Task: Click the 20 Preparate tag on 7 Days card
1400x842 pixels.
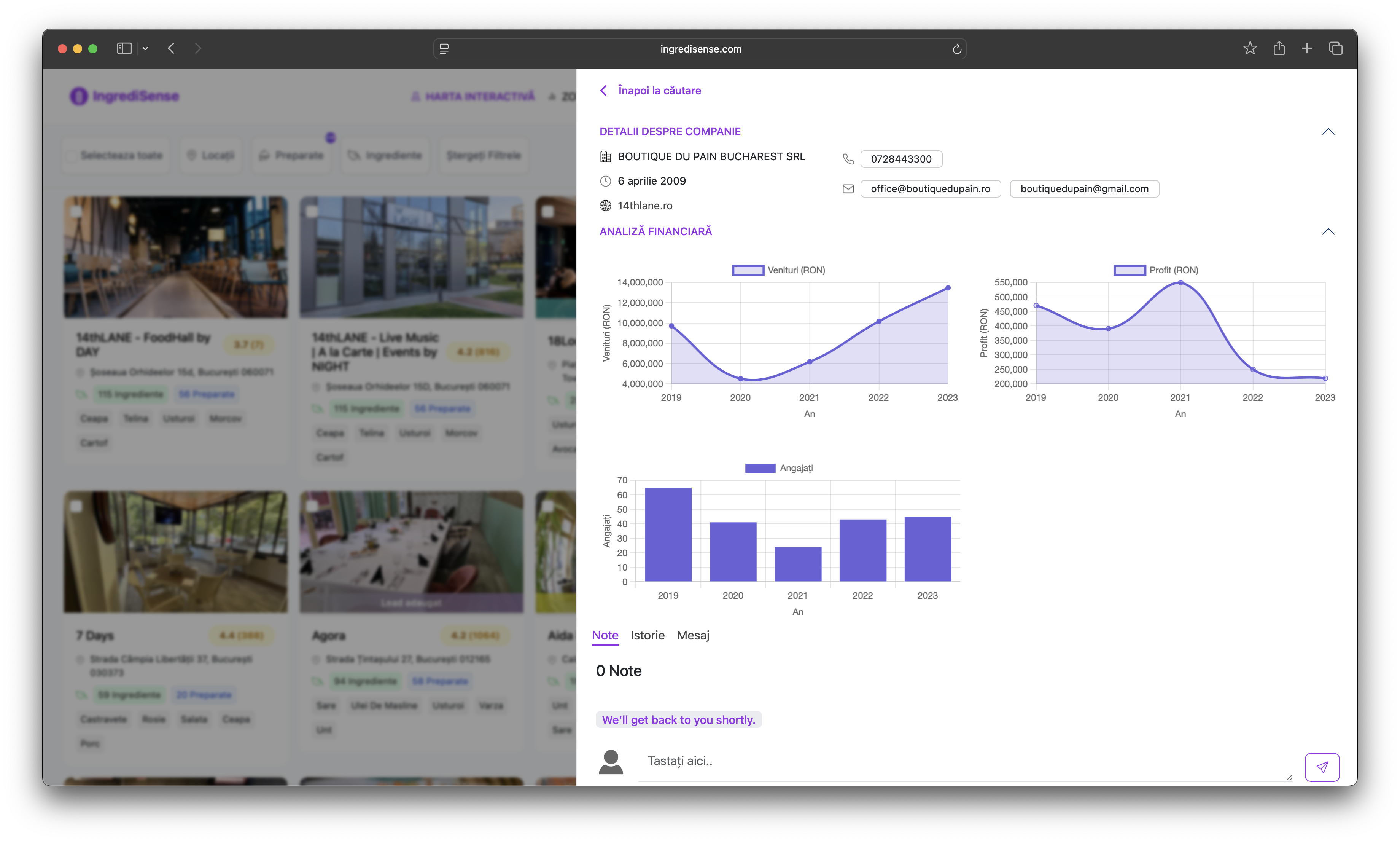Action: (x=204, y=695)
